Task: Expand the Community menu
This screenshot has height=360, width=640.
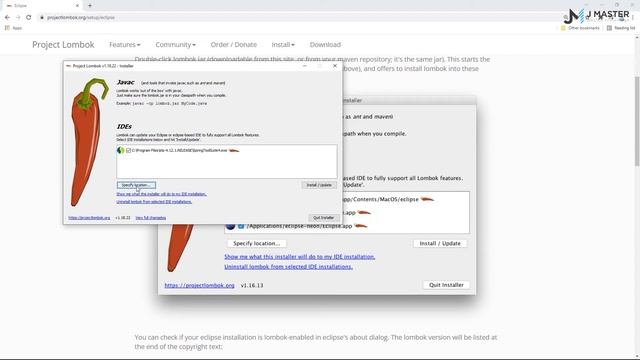Action: (x=175, y=44)
